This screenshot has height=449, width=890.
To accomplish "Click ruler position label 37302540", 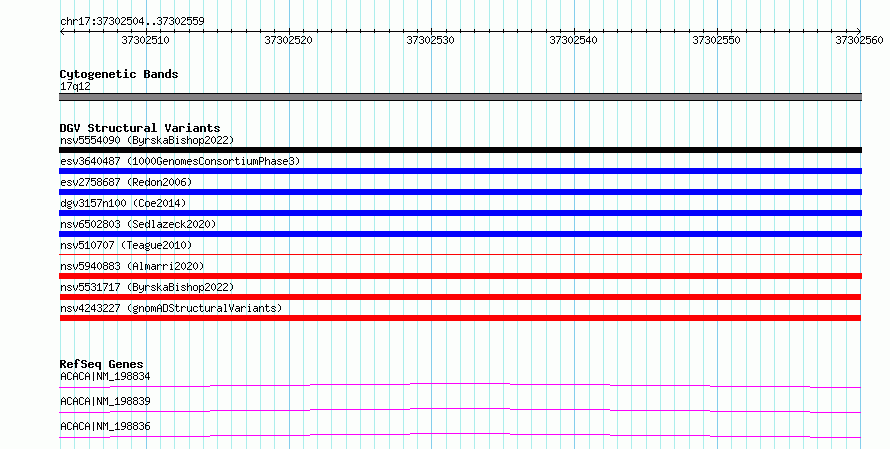I will click(573, 40).
